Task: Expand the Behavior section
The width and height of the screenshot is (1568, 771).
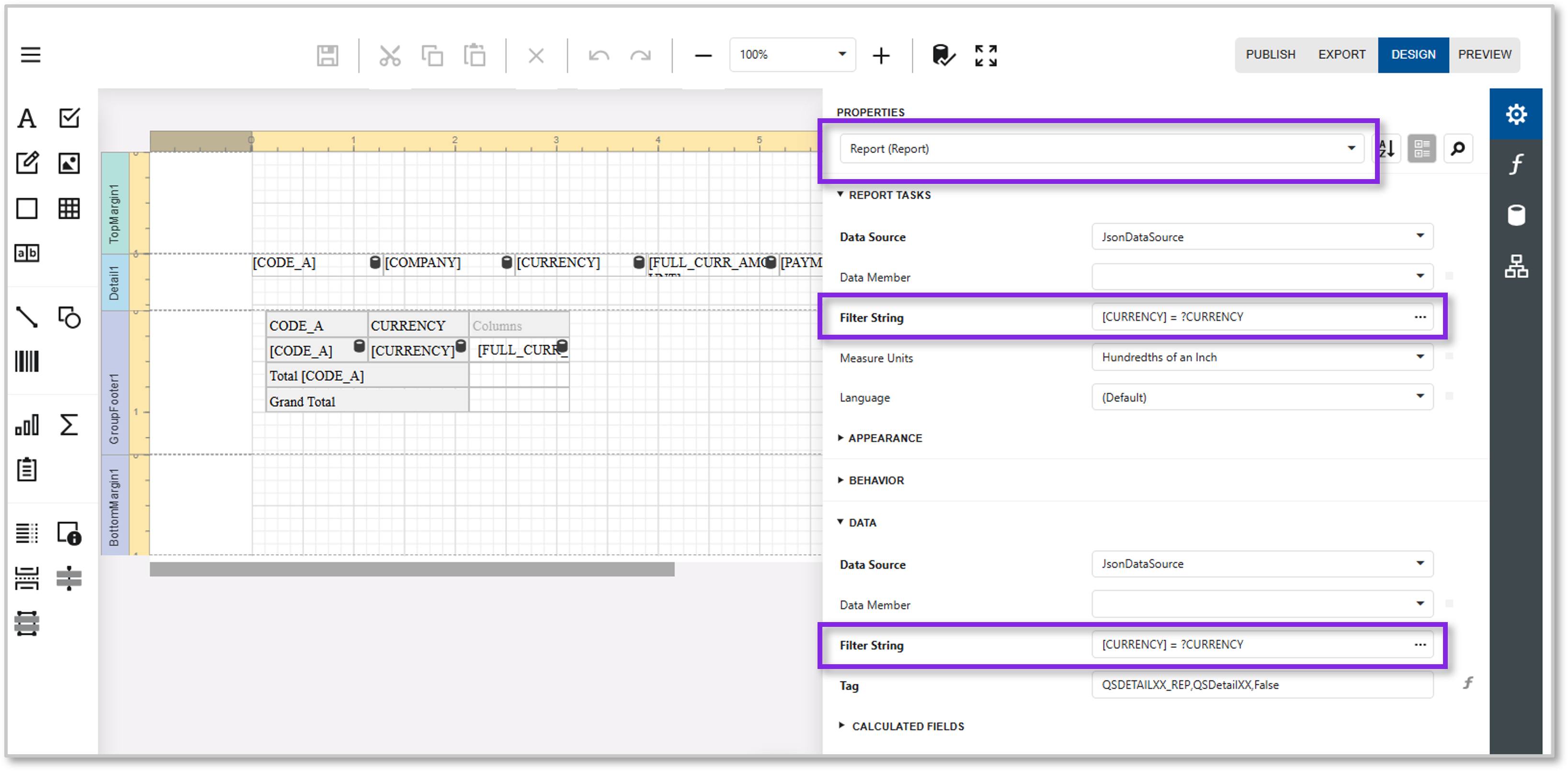Action: click(x=871, y=481)
